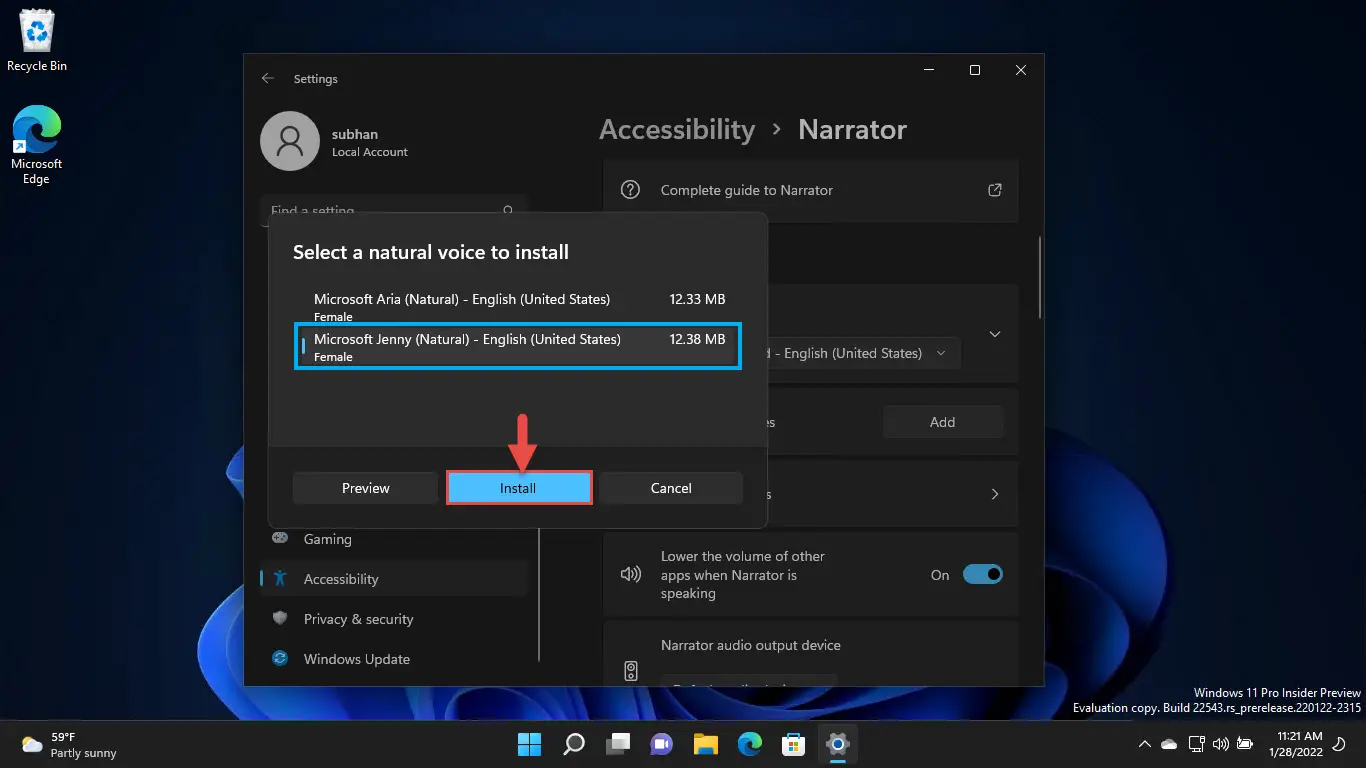
Task: Click the Narrator audio output device row
Action: (811, 654)
